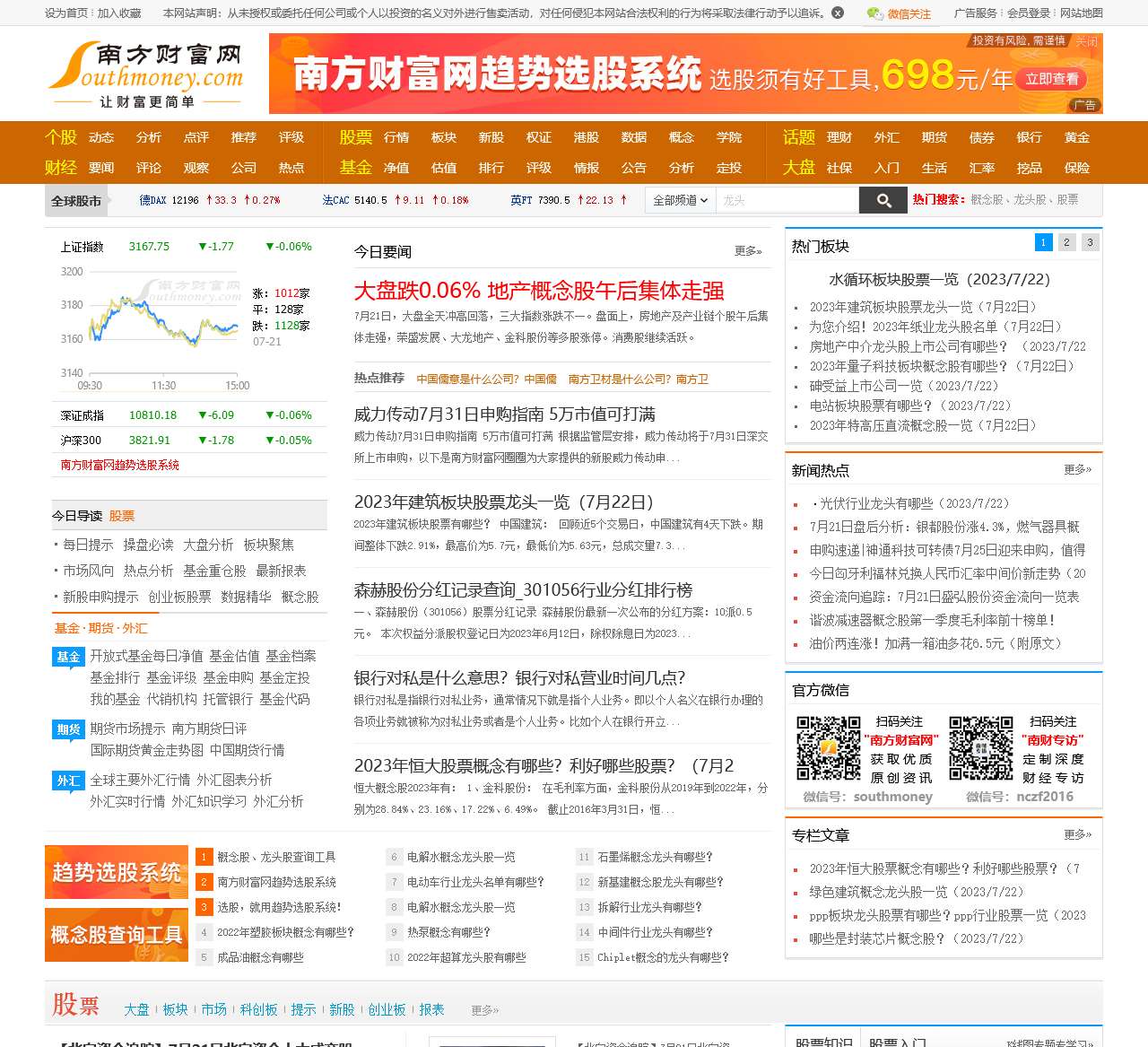Switch to hot sector page 1
This screenshot has height=1047, width=1148.
coord(1043,242)
